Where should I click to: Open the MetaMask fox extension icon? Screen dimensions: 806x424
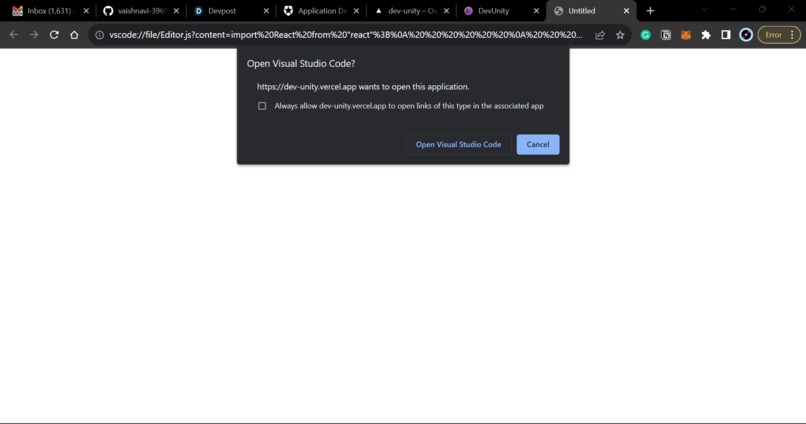pyautogui.click(x=686, y=35)
